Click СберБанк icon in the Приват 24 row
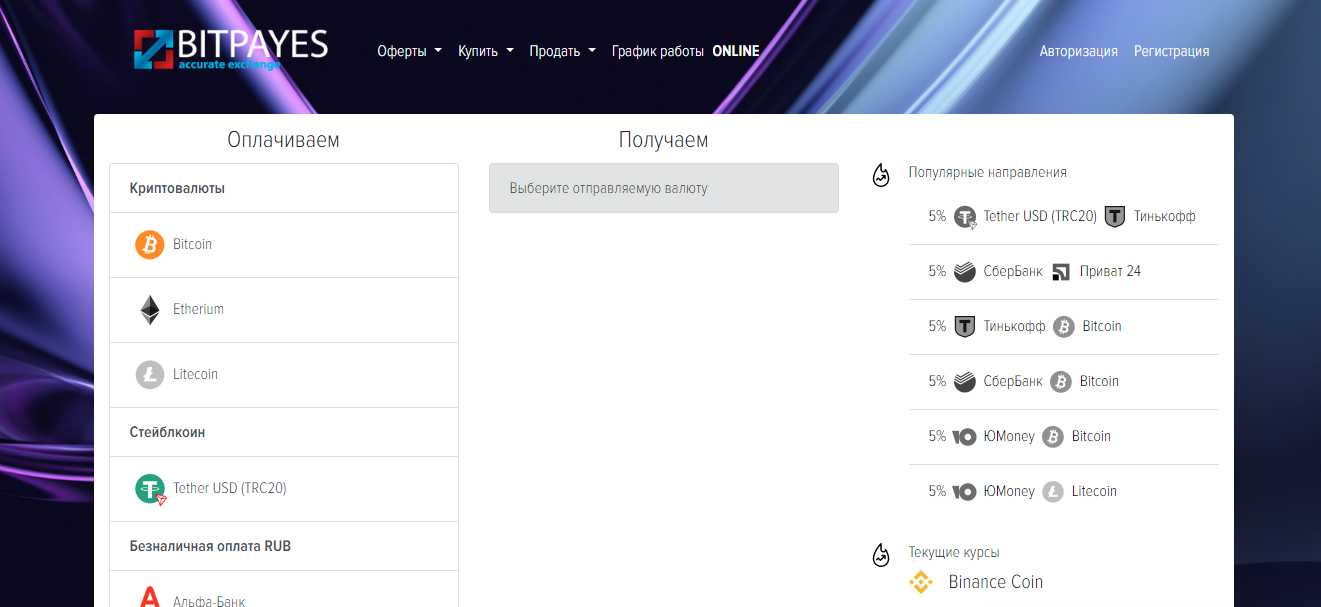 tap(965, 271)
